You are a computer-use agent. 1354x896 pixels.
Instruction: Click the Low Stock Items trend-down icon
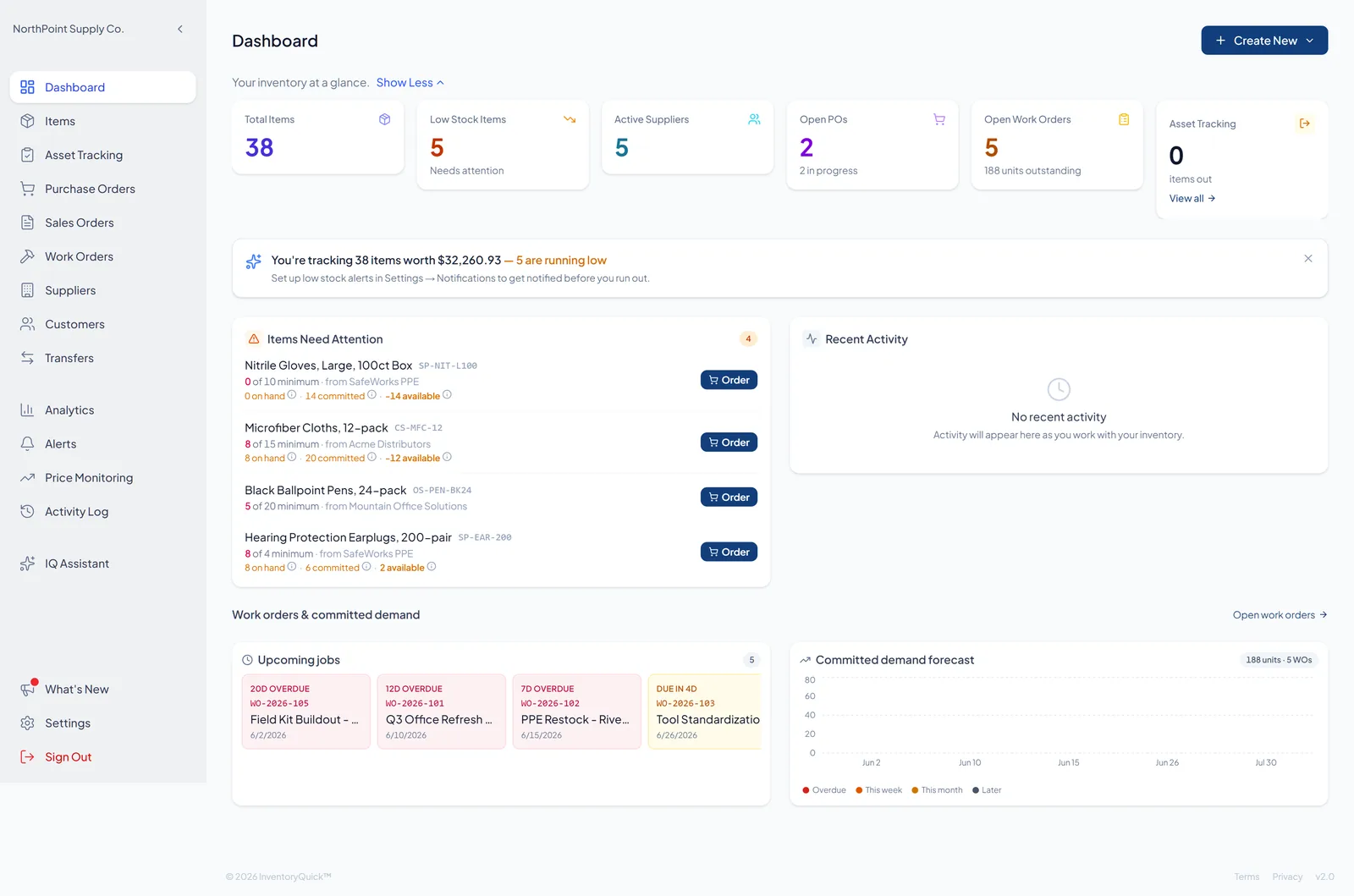[570, 119]
